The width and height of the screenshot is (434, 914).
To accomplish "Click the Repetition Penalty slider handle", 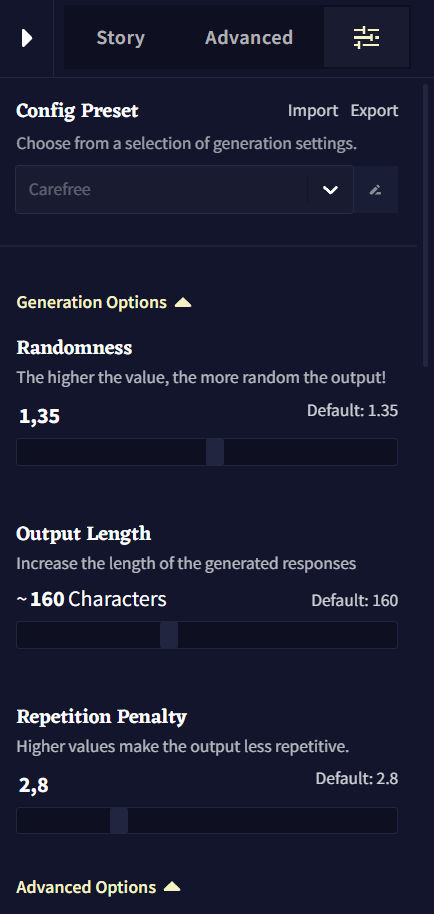I will click(119, 820).
